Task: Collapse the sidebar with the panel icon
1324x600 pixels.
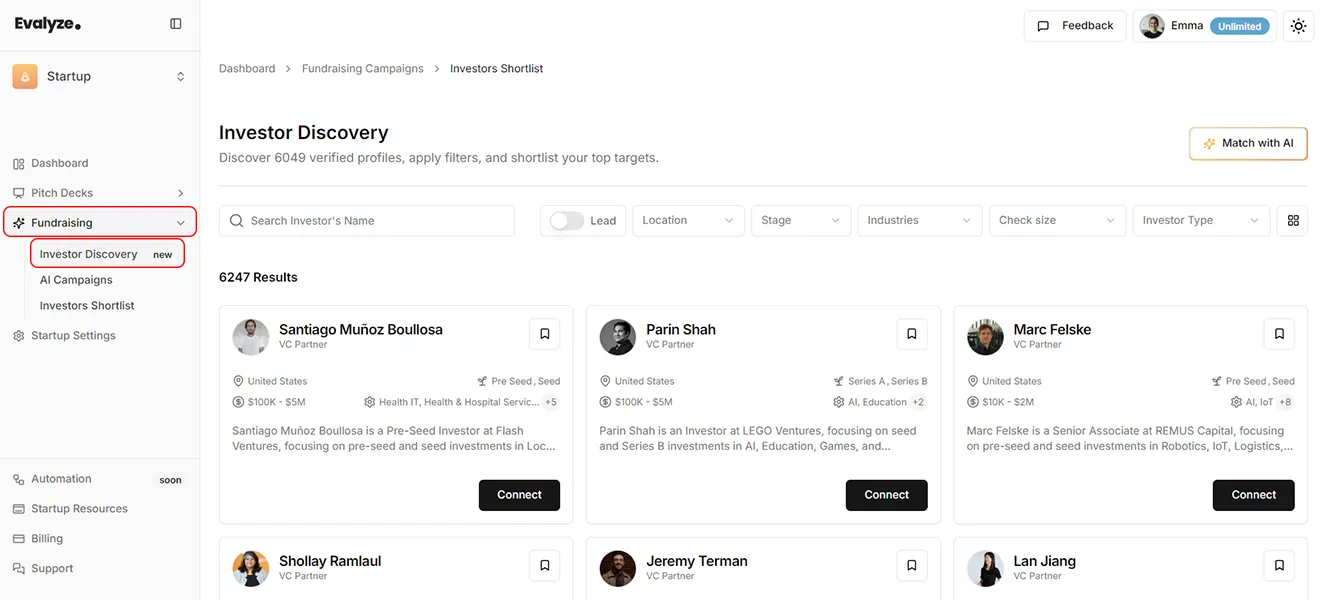Action: [176, 22]
